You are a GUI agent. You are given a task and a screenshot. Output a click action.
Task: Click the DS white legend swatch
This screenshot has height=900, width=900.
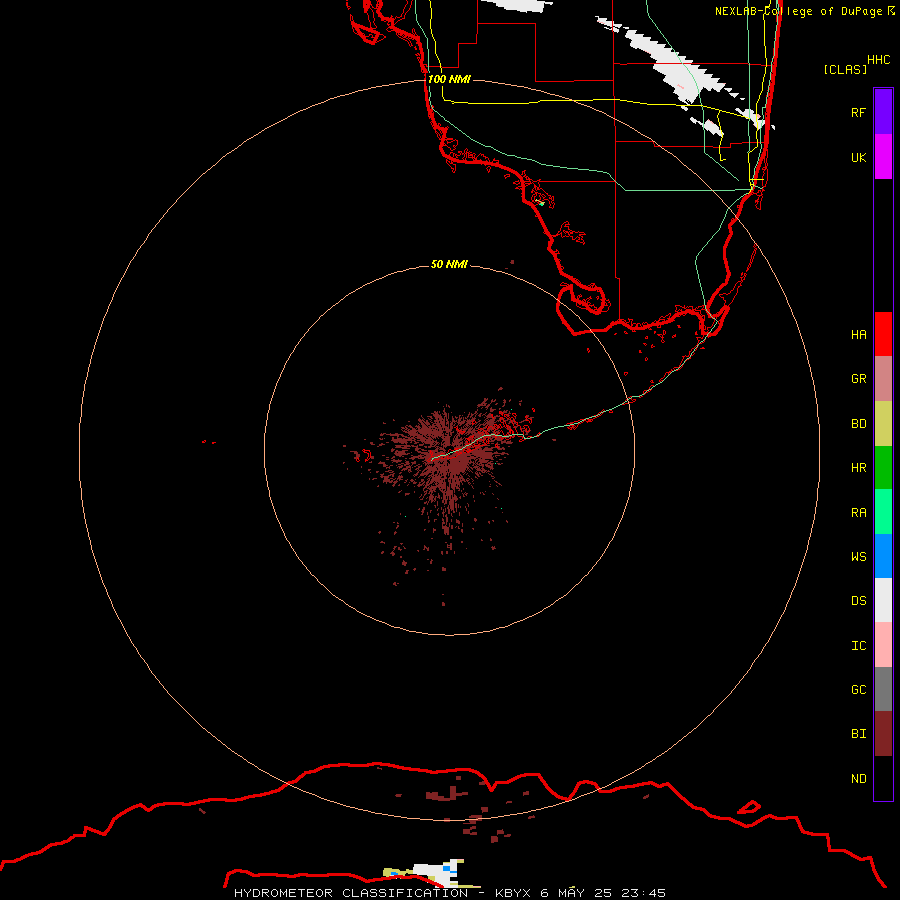pyautogui.click(x=883, y=600)
